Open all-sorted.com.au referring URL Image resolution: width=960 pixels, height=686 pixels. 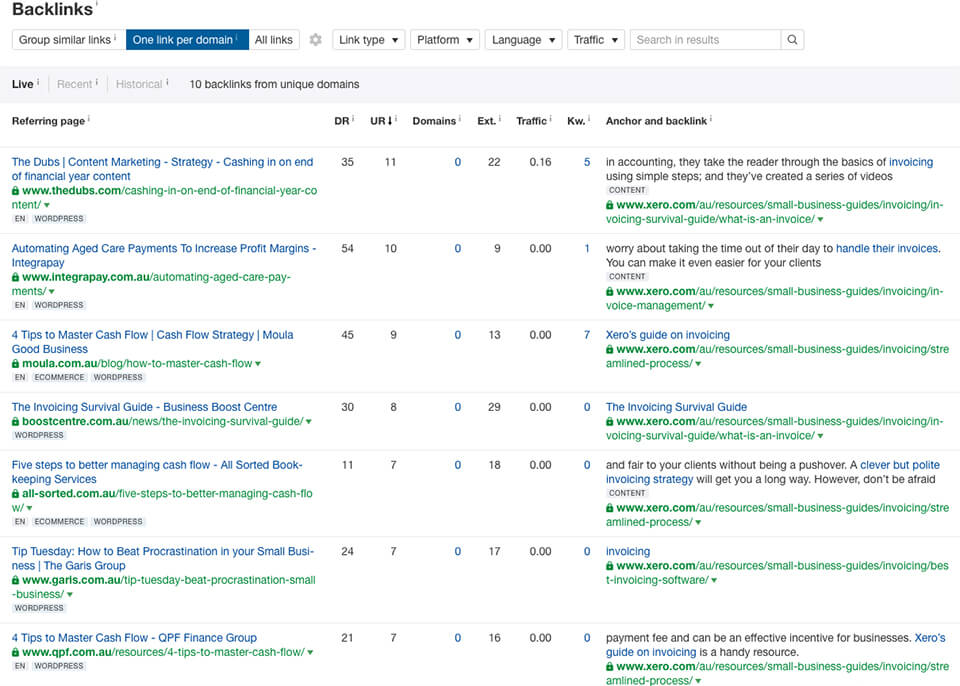162,501
